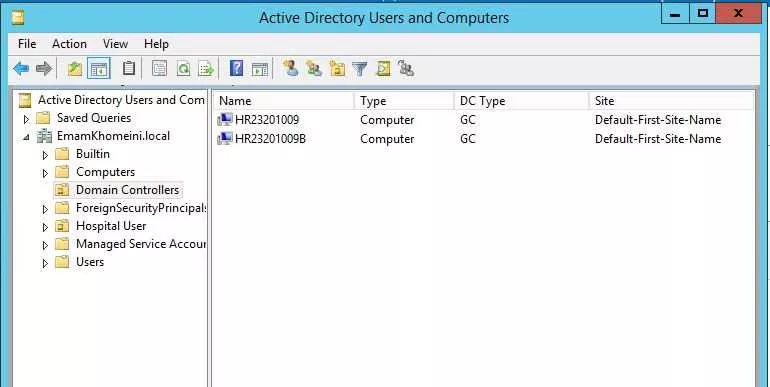Viewport: 770px width, 387px height.
Task: Open Filter Options with the funnel icon
Action: (359, 69)
